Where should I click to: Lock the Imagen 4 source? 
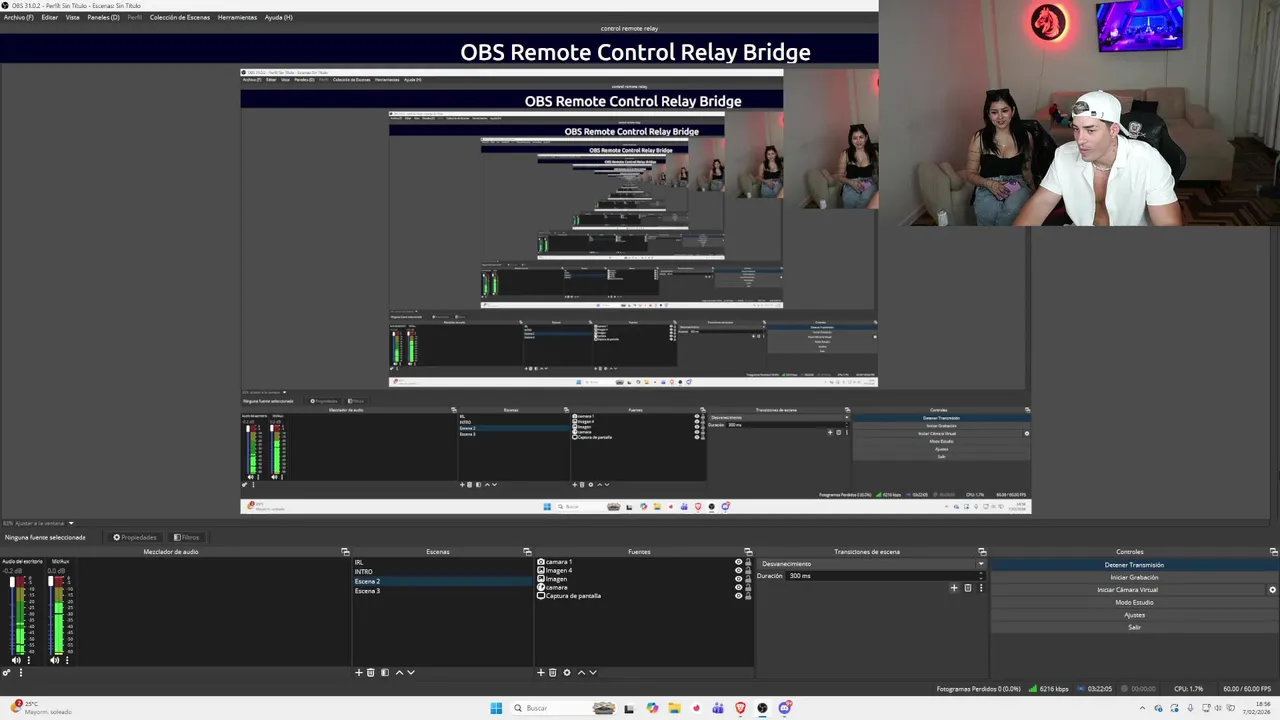coord(748,570)
